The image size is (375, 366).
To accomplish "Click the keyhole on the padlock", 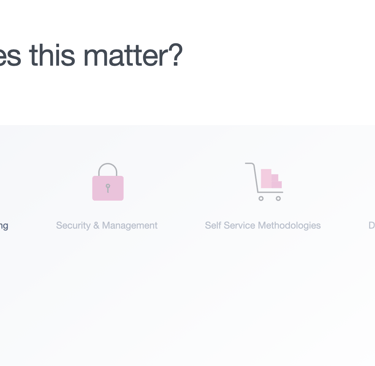I will click(x=108, y=188).
